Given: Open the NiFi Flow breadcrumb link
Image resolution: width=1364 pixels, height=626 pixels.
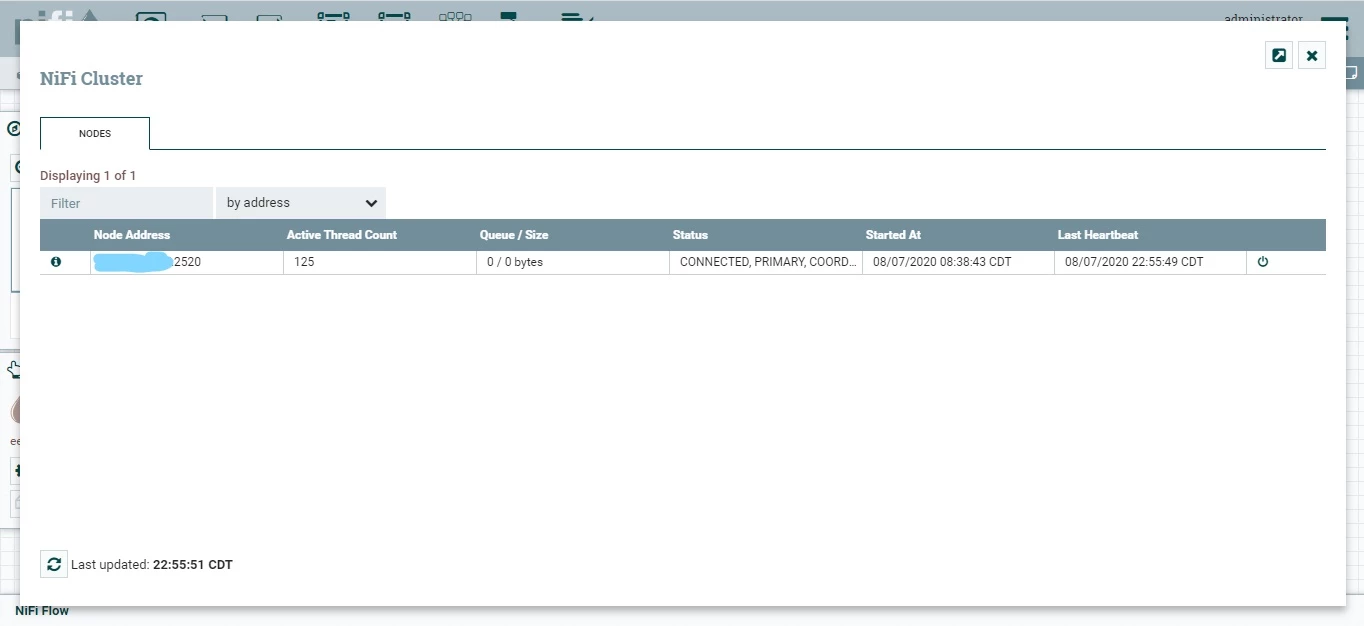Looking at the screenshot, I should pos(42,611).
